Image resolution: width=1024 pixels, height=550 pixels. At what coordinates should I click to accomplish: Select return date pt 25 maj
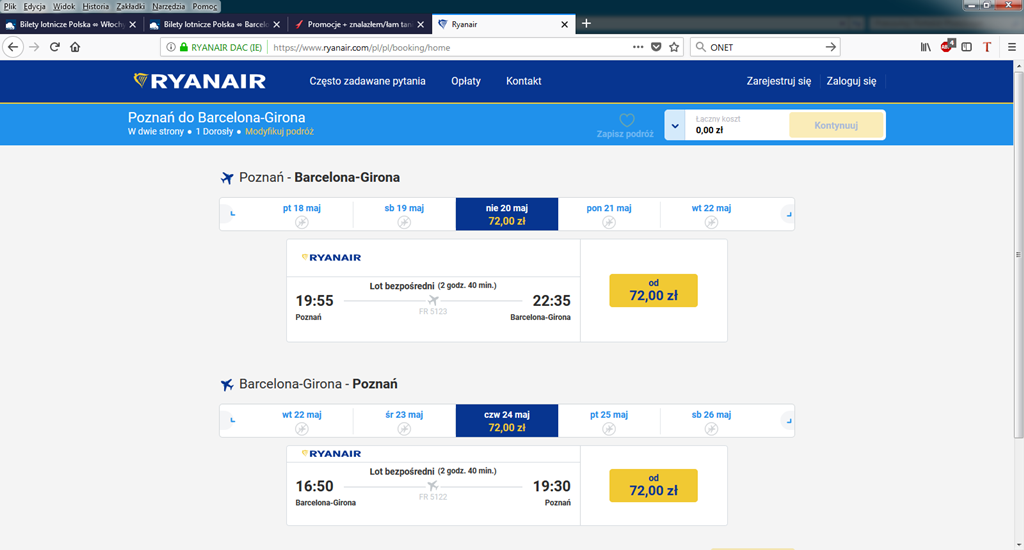pos(609,421)
